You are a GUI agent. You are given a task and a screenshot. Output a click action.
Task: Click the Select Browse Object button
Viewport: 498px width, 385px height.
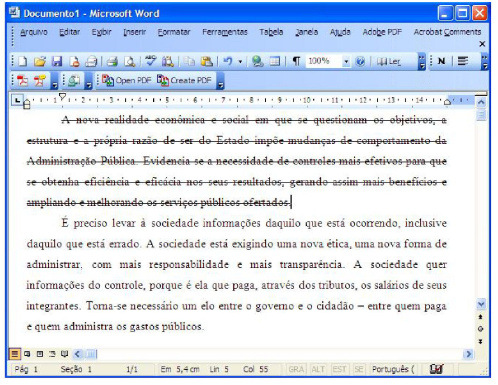480,329
